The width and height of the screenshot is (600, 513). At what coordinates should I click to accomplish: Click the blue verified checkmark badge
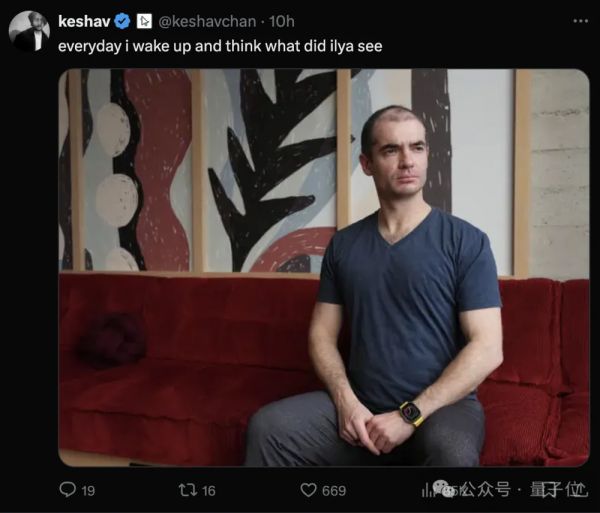click(x=123, y=20)
